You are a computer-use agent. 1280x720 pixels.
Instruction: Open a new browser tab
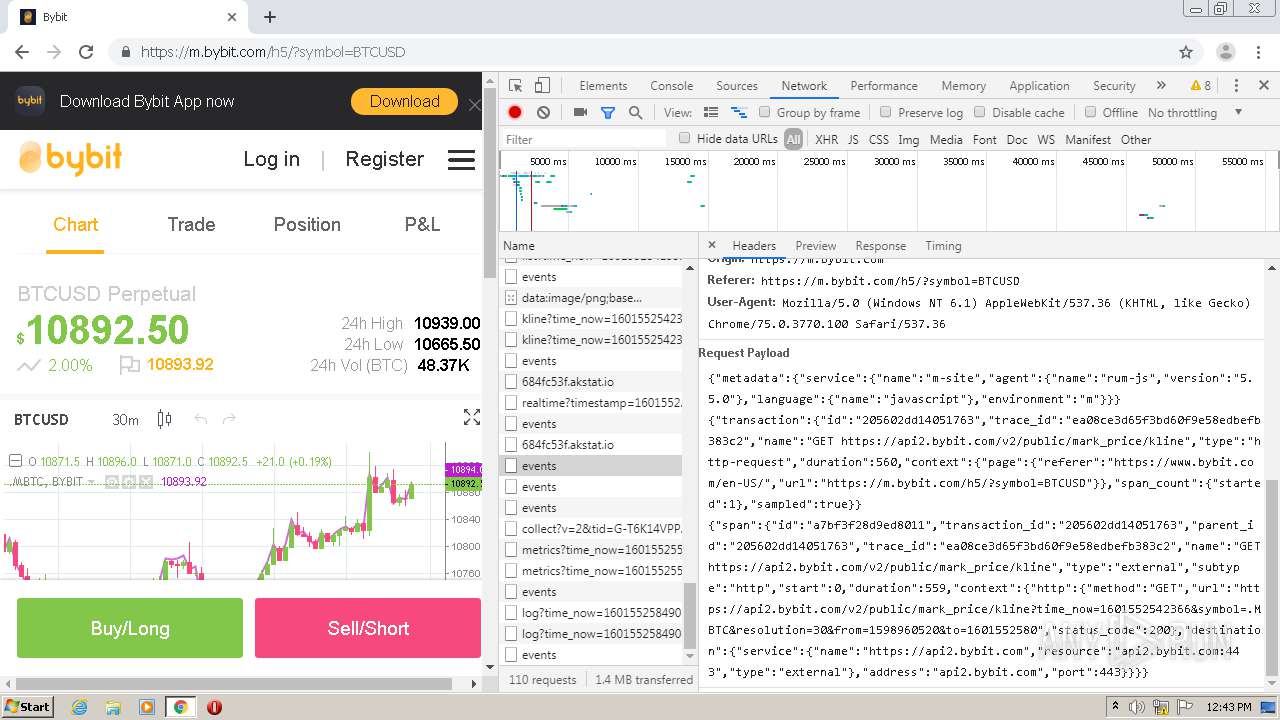pos(270,17)
